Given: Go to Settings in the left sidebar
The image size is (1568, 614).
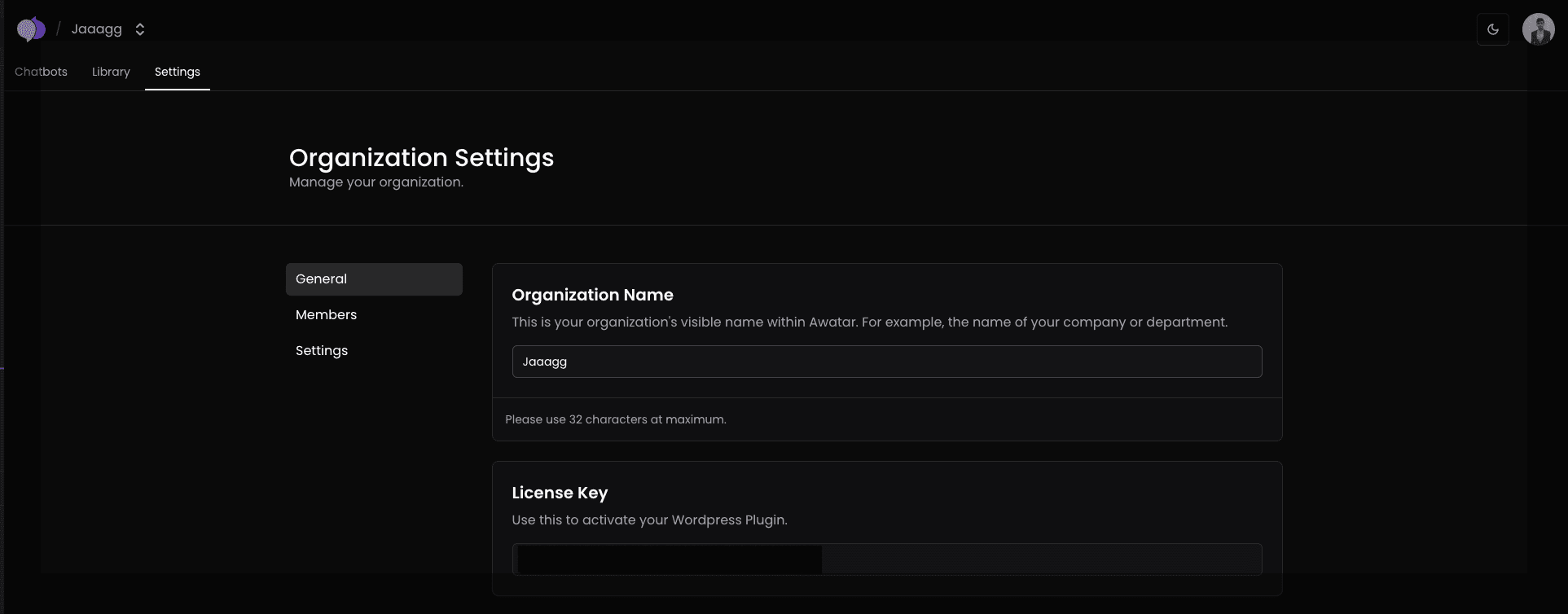Looking at the screenshot, I should pos(322,350).
